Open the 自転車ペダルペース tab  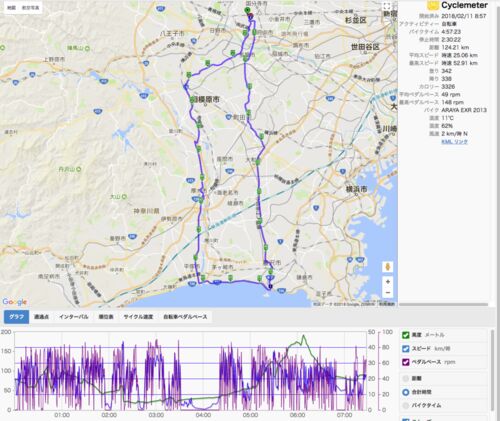185,317
